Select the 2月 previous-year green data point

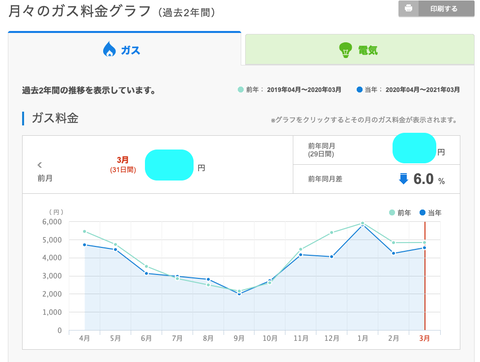click(394, 243)
